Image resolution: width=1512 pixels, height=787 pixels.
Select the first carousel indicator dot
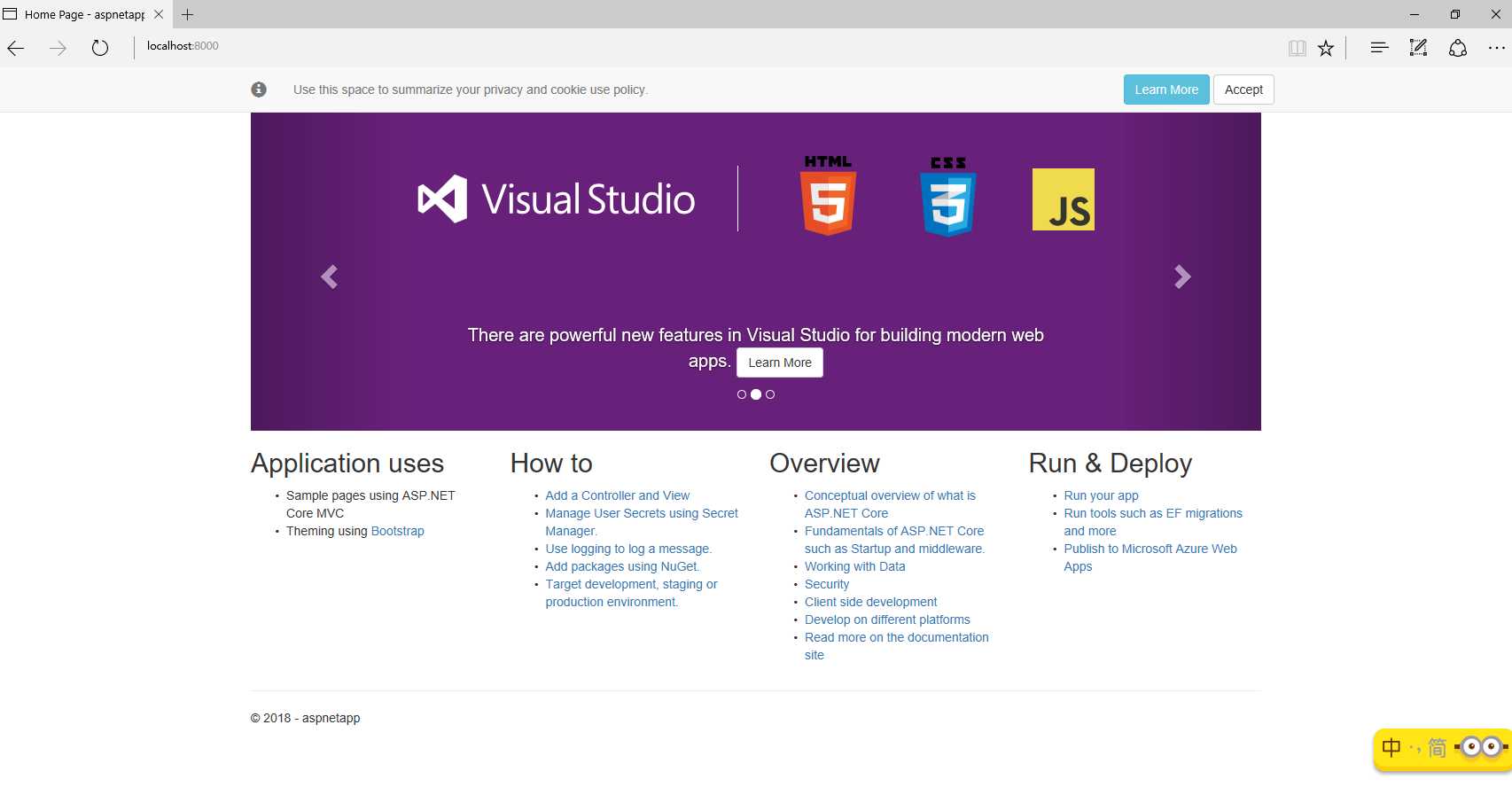point(742,394)
